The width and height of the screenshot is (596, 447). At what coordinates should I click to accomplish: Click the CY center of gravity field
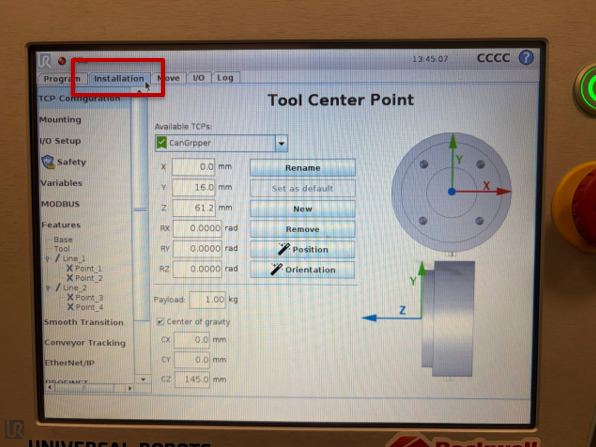click(x=192, y=360)
